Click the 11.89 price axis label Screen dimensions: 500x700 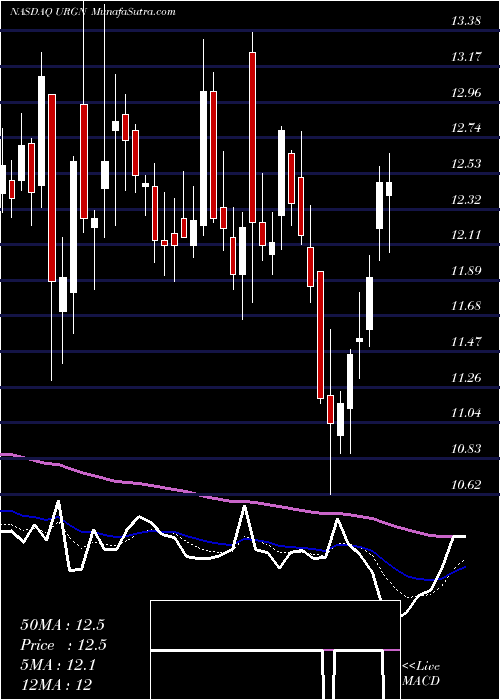coord(467,271)
